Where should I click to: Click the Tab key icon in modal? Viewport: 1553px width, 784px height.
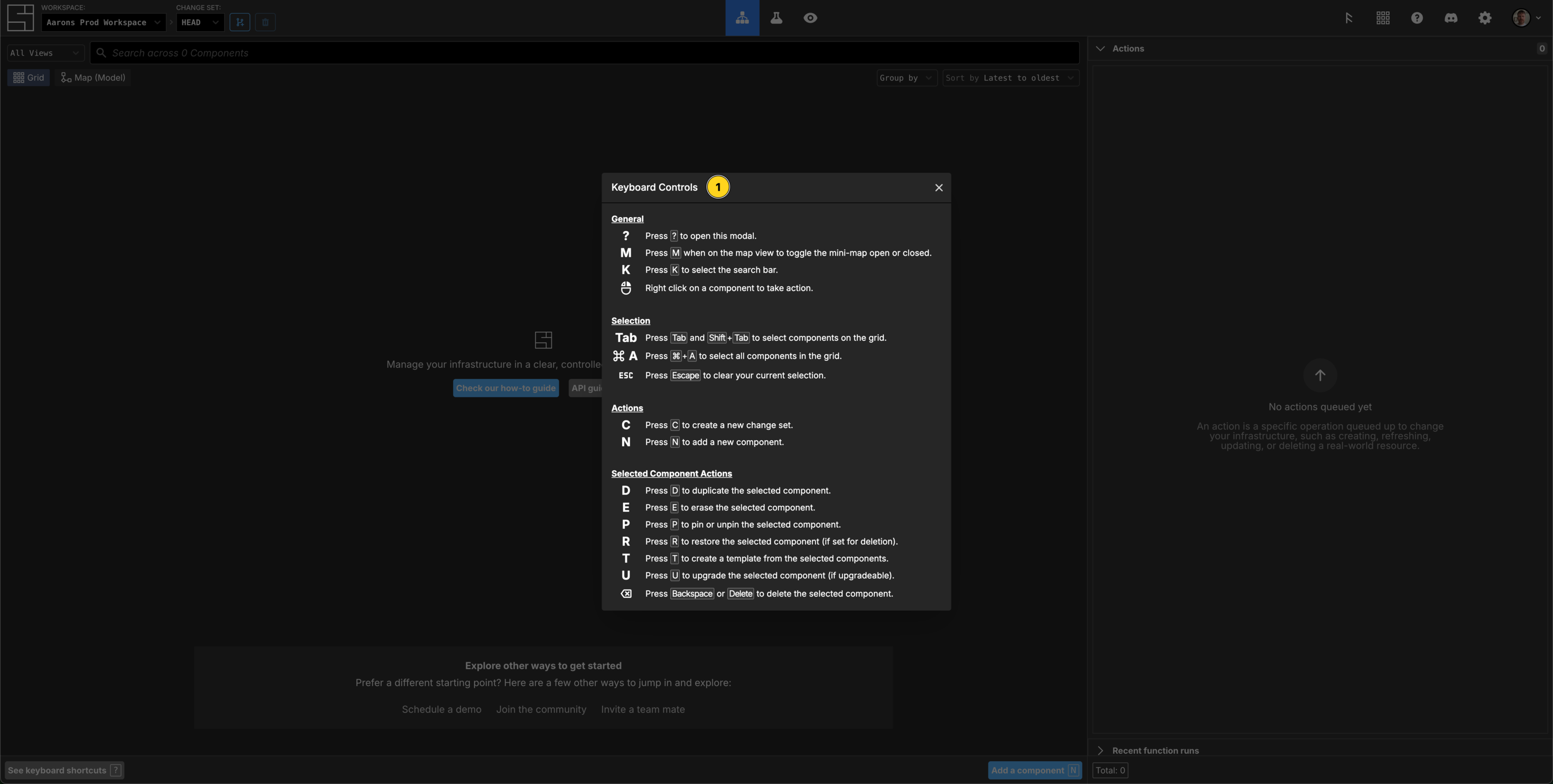(626, 338)
